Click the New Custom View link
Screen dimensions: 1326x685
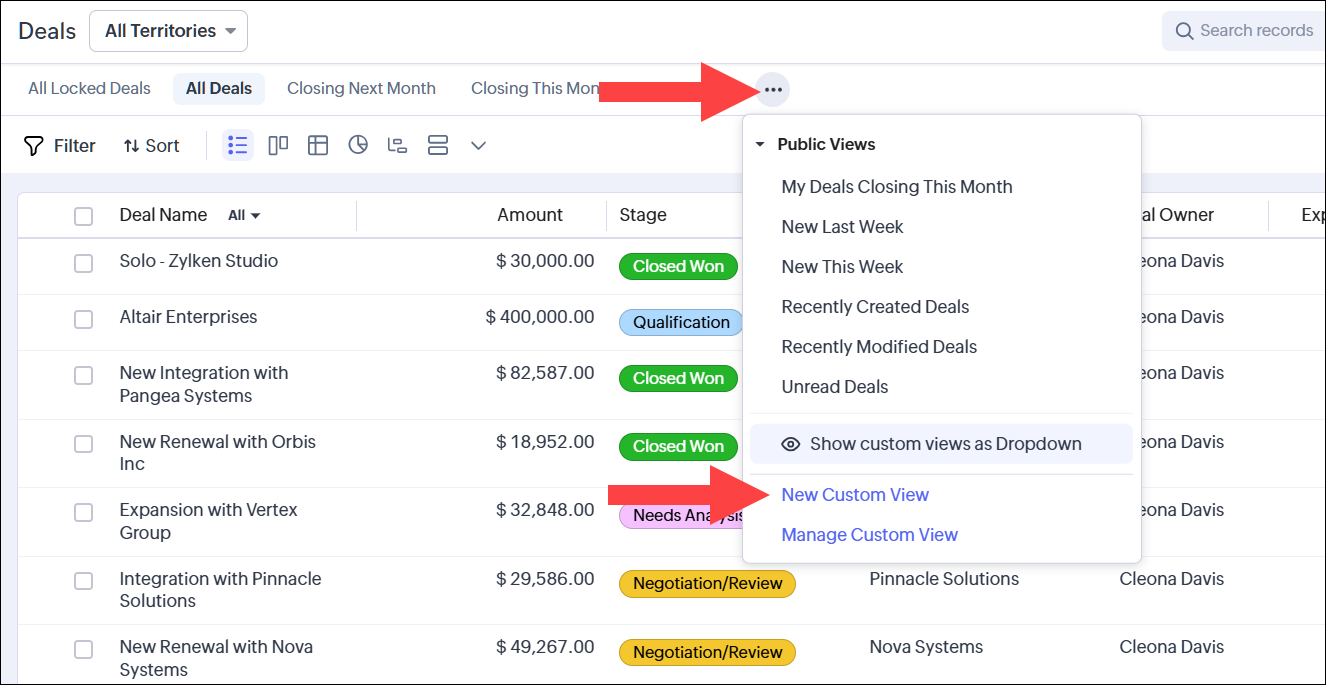point(855,495)
